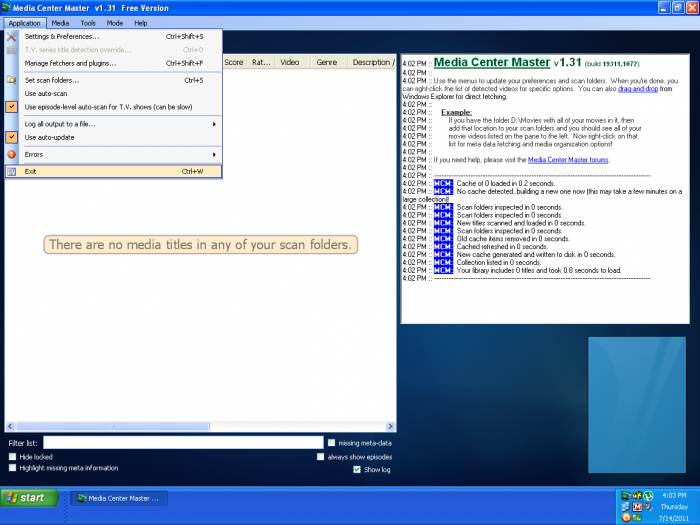Open the Media Center Master tray icon
This screenshot has width=700, height=525.
pos(626,496)
